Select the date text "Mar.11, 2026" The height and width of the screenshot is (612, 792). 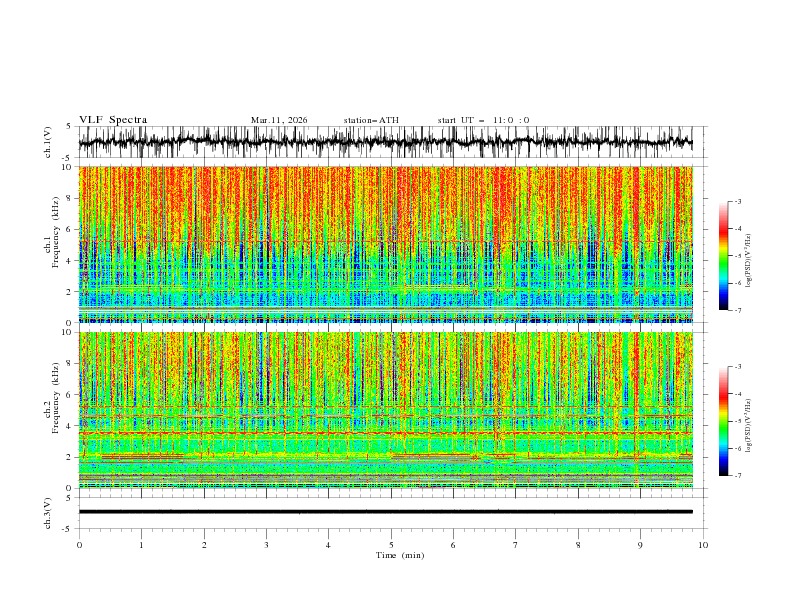click(279, 120)
